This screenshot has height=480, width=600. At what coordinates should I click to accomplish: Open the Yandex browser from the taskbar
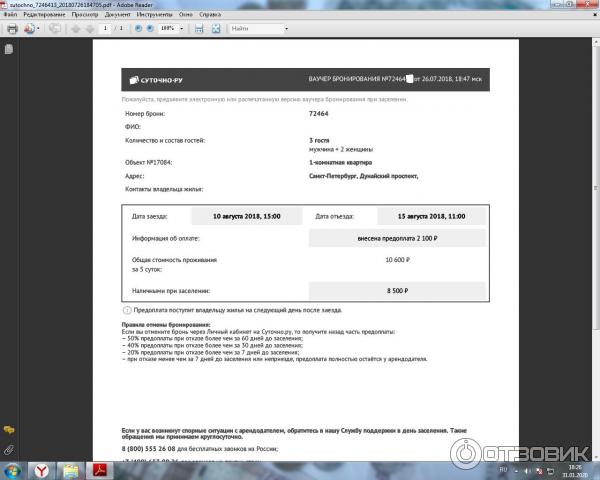point(42,469)
